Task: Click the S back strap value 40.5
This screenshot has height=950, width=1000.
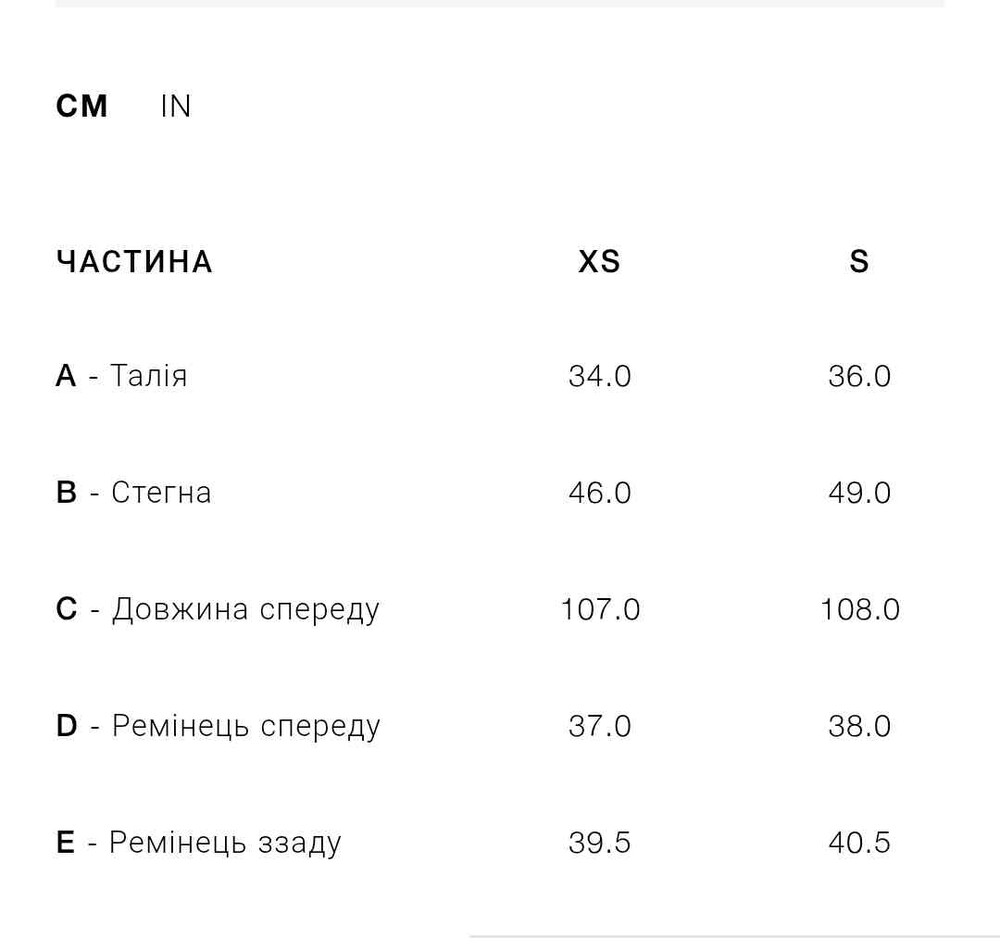Action: [x=859, y=842]
